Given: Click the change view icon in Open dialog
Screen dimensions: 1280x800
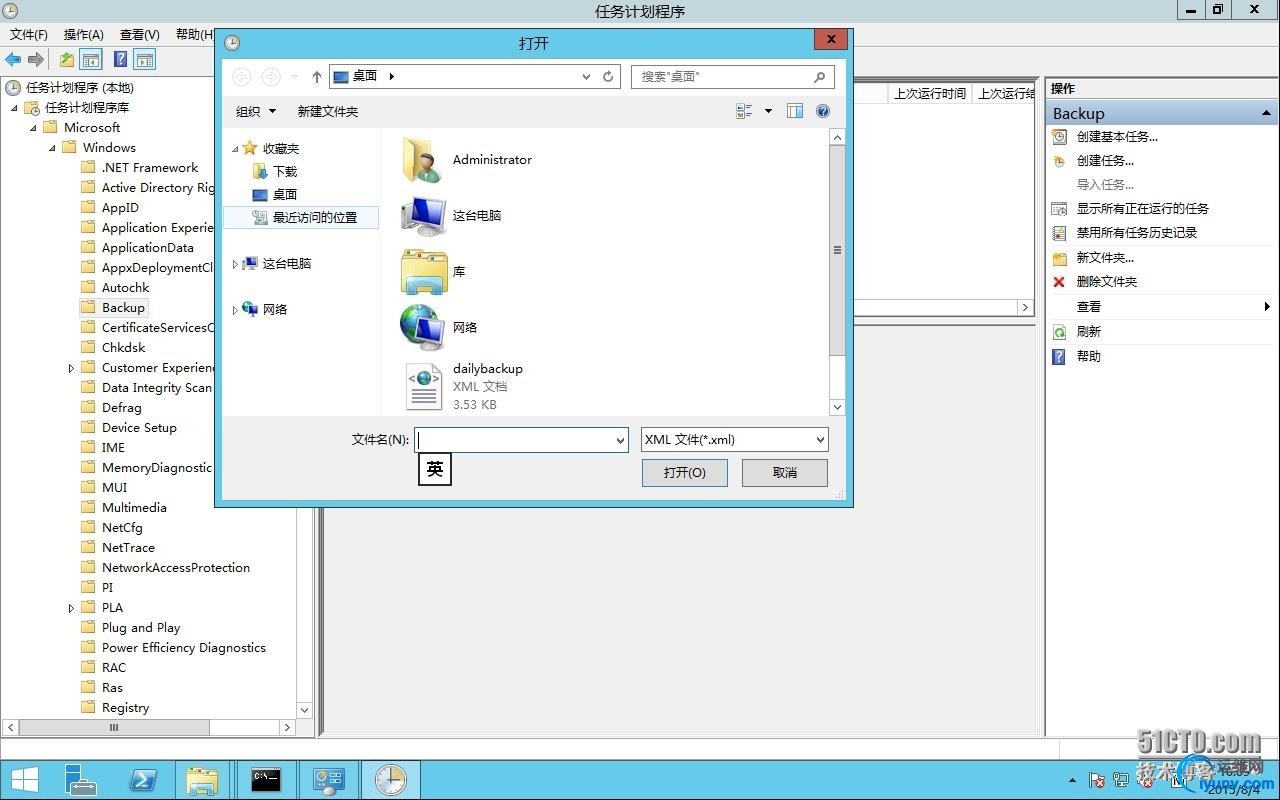Looking at the screenshot, I should (744, 111).
